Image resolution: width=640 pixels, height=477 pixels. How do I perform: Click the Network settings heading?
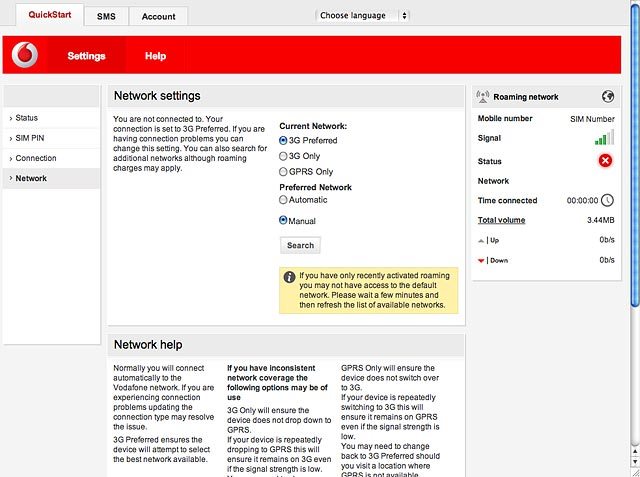157,95
